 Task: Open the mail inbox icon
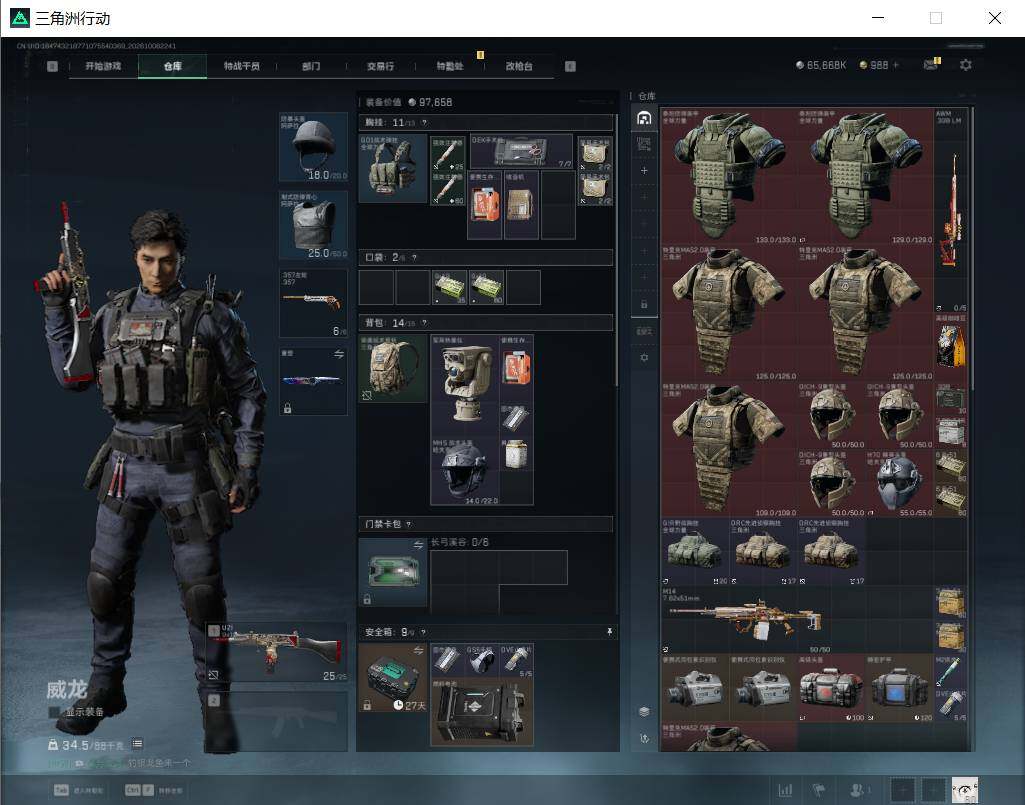[x=931, y=65]
